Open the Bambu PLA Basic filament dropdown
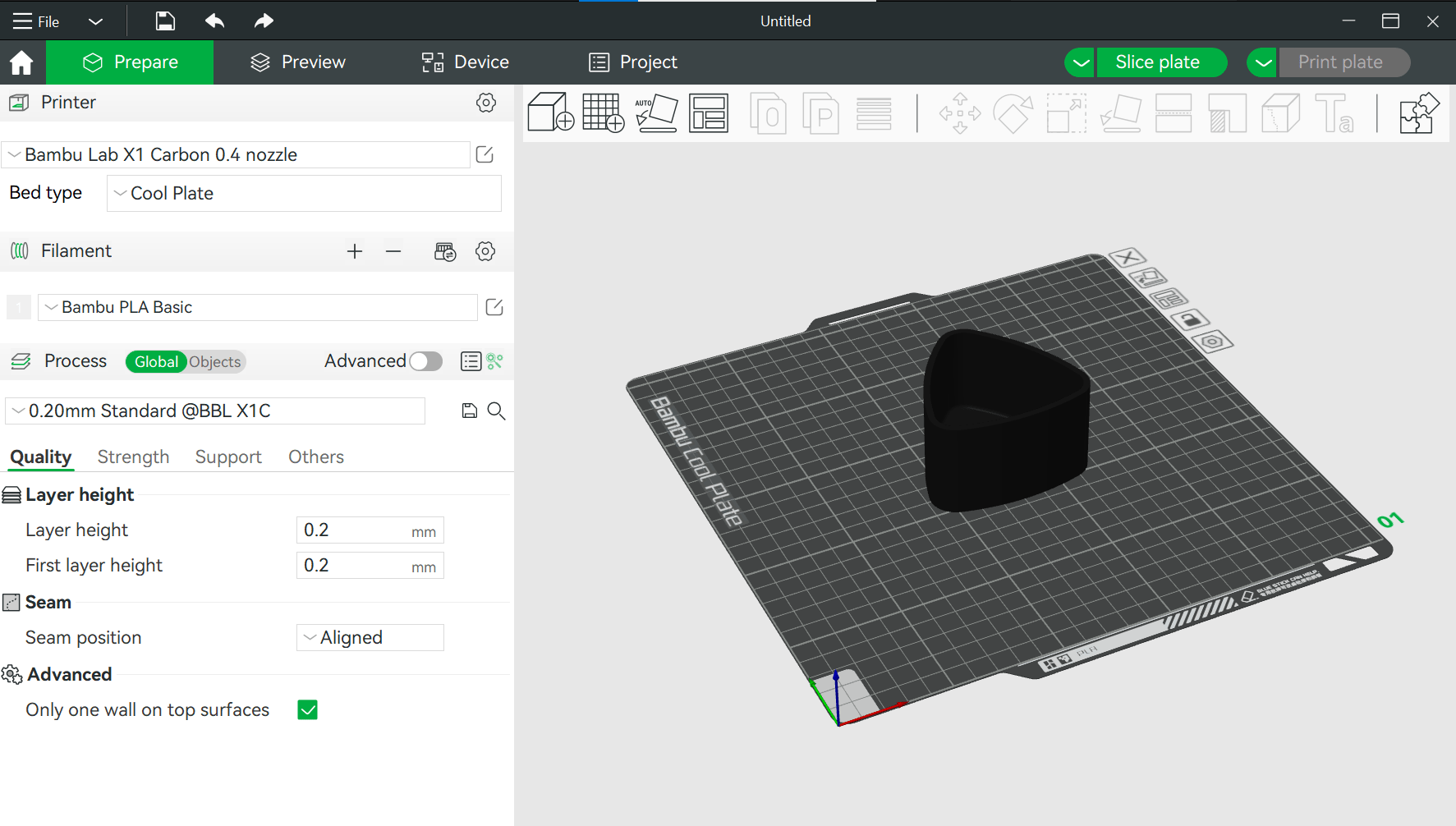Screen dimensions: 1456x826 click(257, 307)
